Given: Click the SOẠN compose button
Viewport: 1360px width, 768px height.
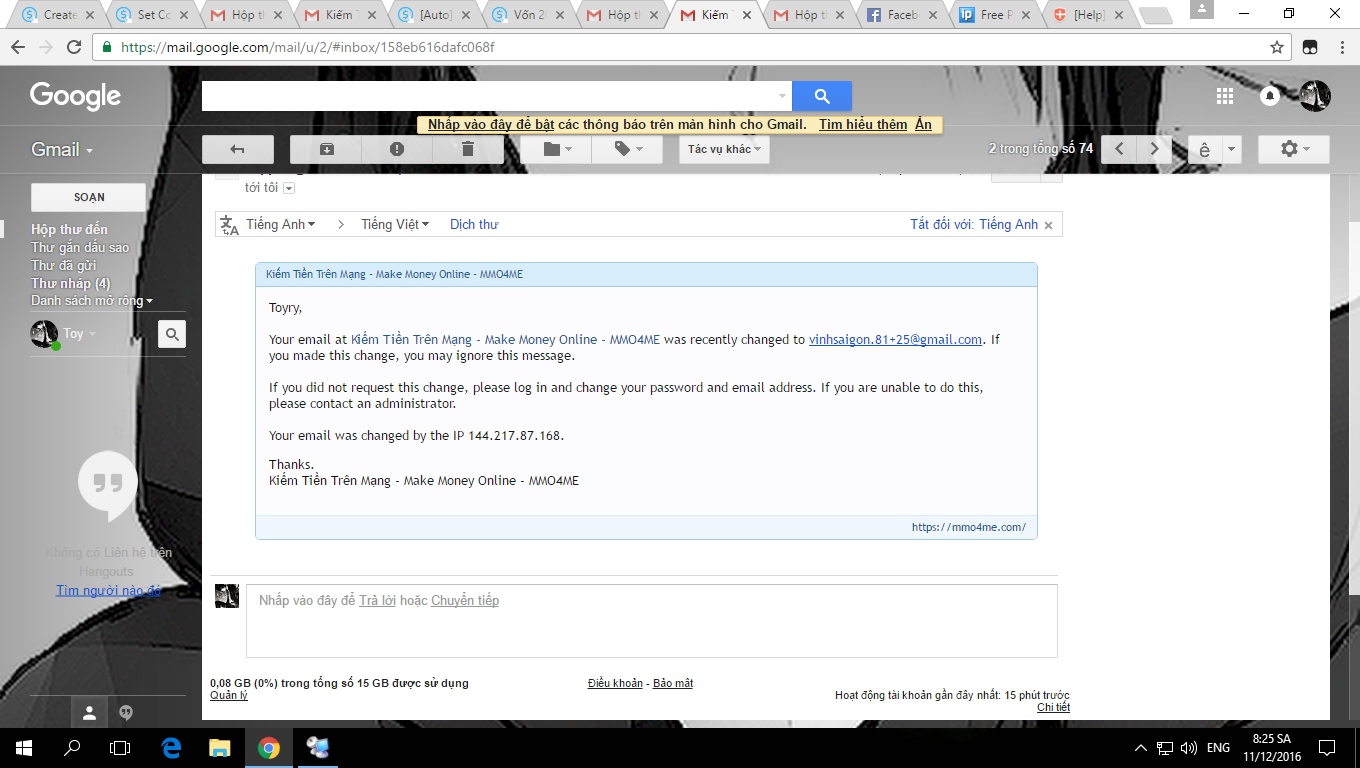Looking at the screenshot, I should [88, 197].
